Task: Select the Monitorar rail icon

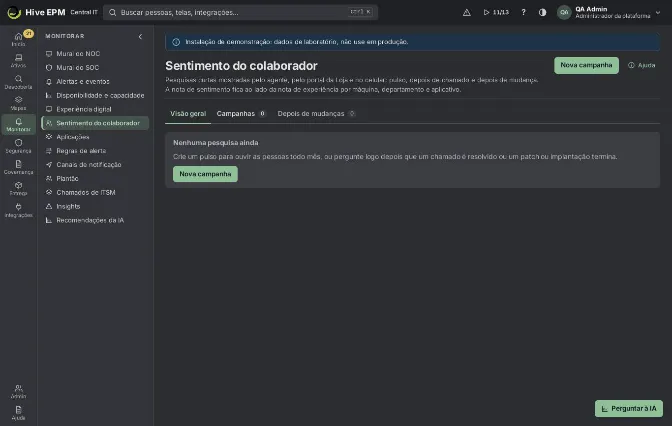Action: (x=18, y=125)
